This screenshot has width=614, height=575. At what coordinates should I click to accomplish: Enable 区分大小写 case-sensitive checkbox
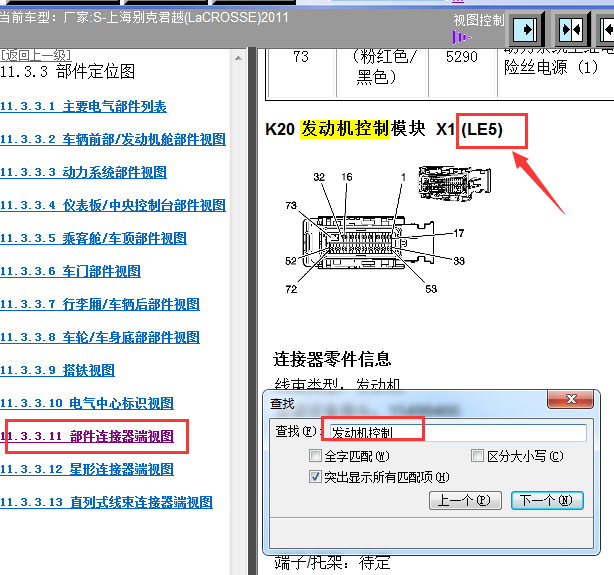[477, 456]
